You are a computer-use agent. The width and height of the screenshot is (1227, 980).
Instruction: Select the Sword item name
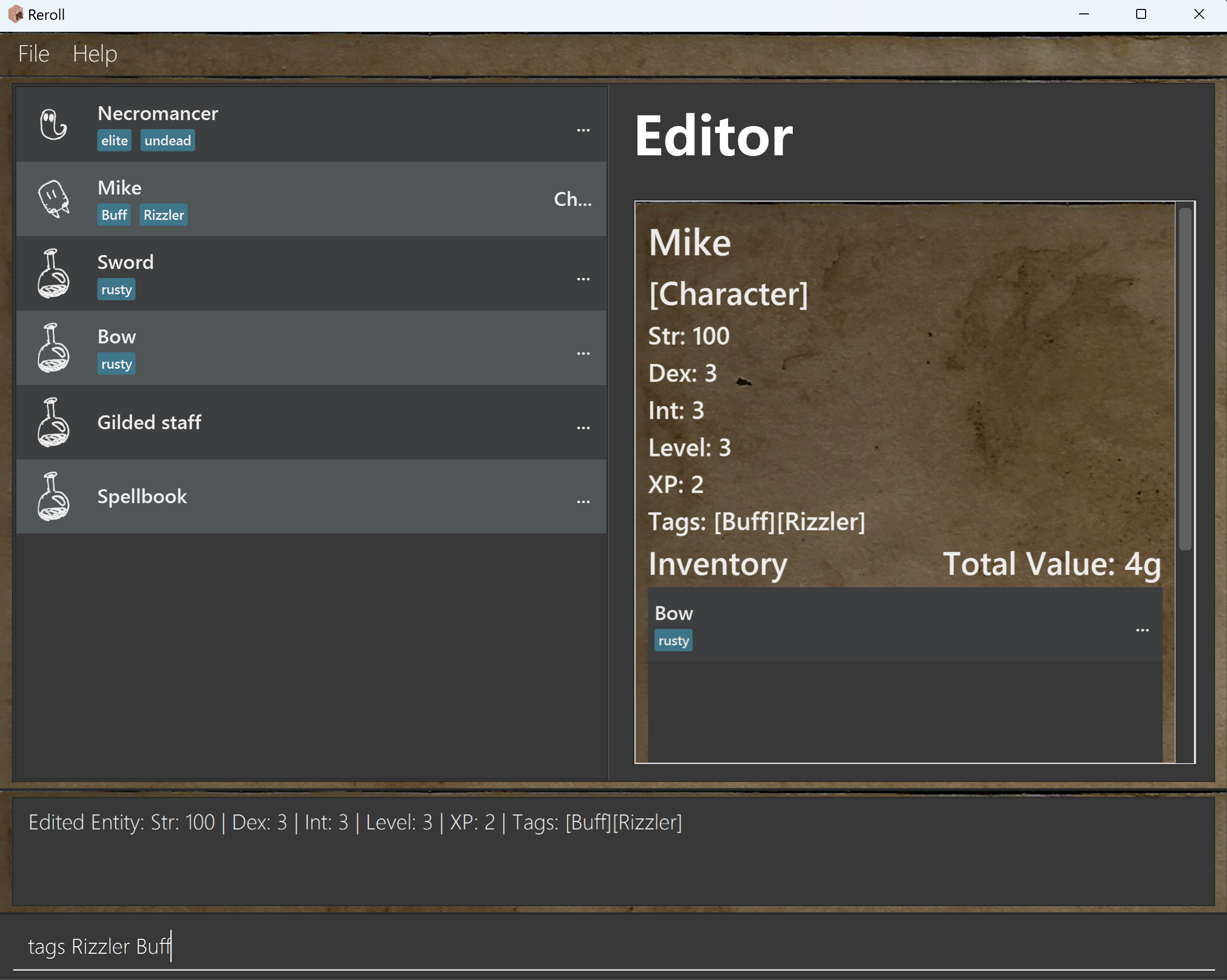[x=126, y=262]
